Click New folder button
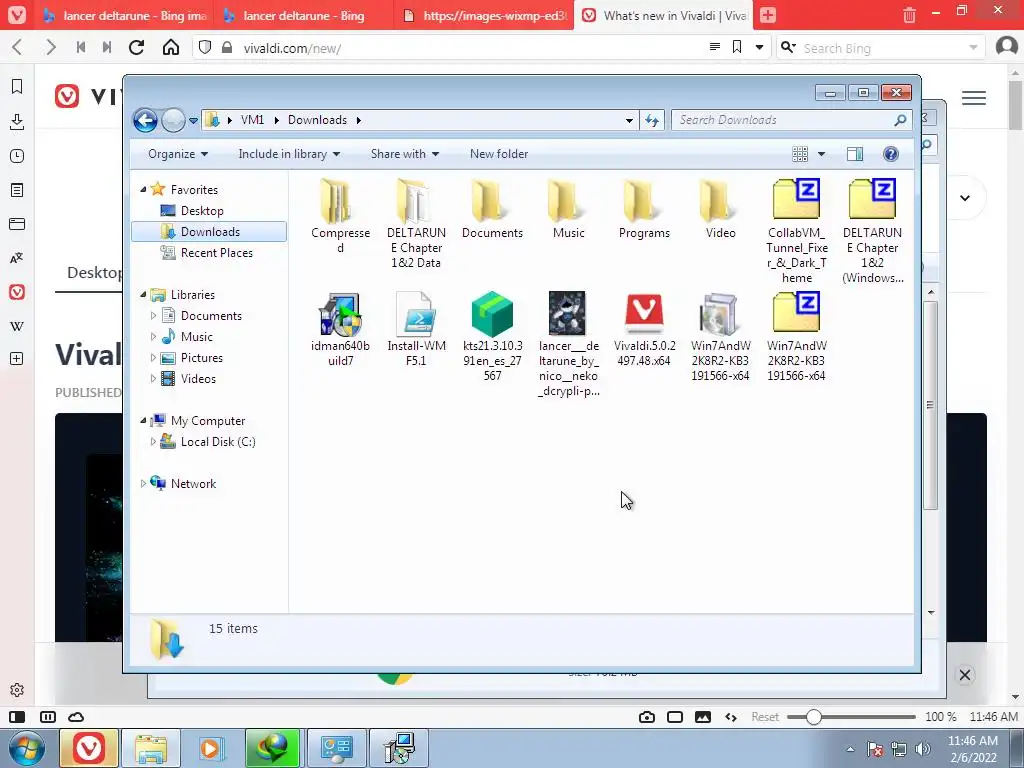1024x768 pixels. [499, 154]
